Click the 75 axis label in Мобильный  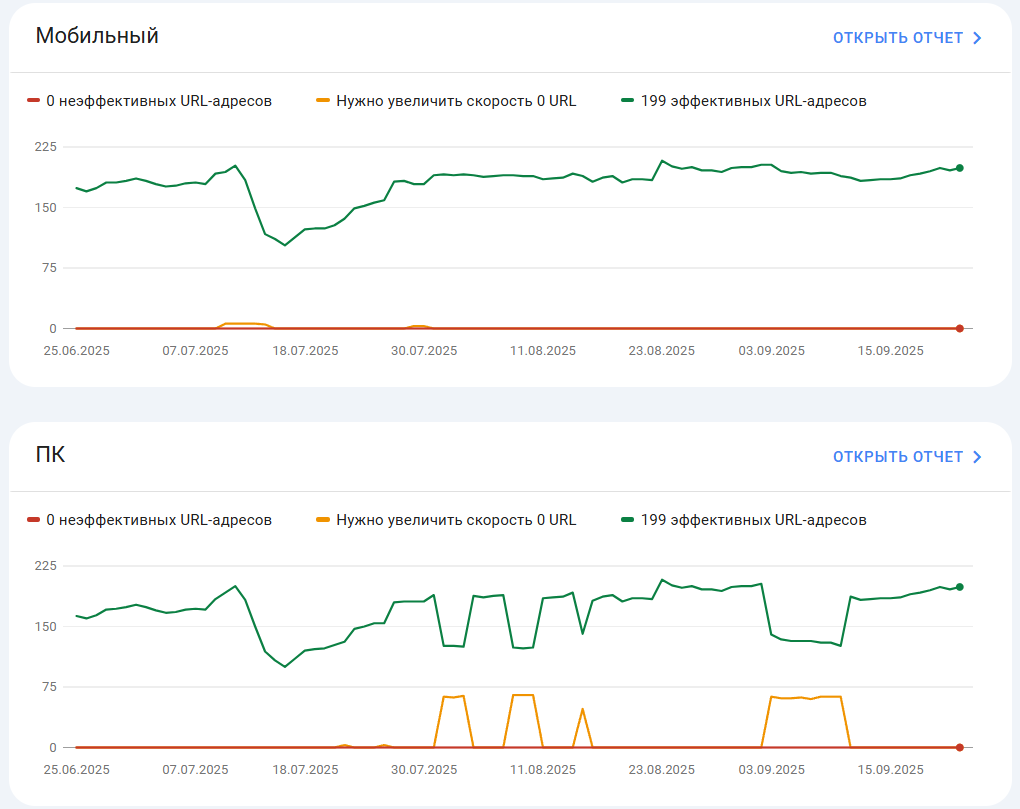coord(49,267)
